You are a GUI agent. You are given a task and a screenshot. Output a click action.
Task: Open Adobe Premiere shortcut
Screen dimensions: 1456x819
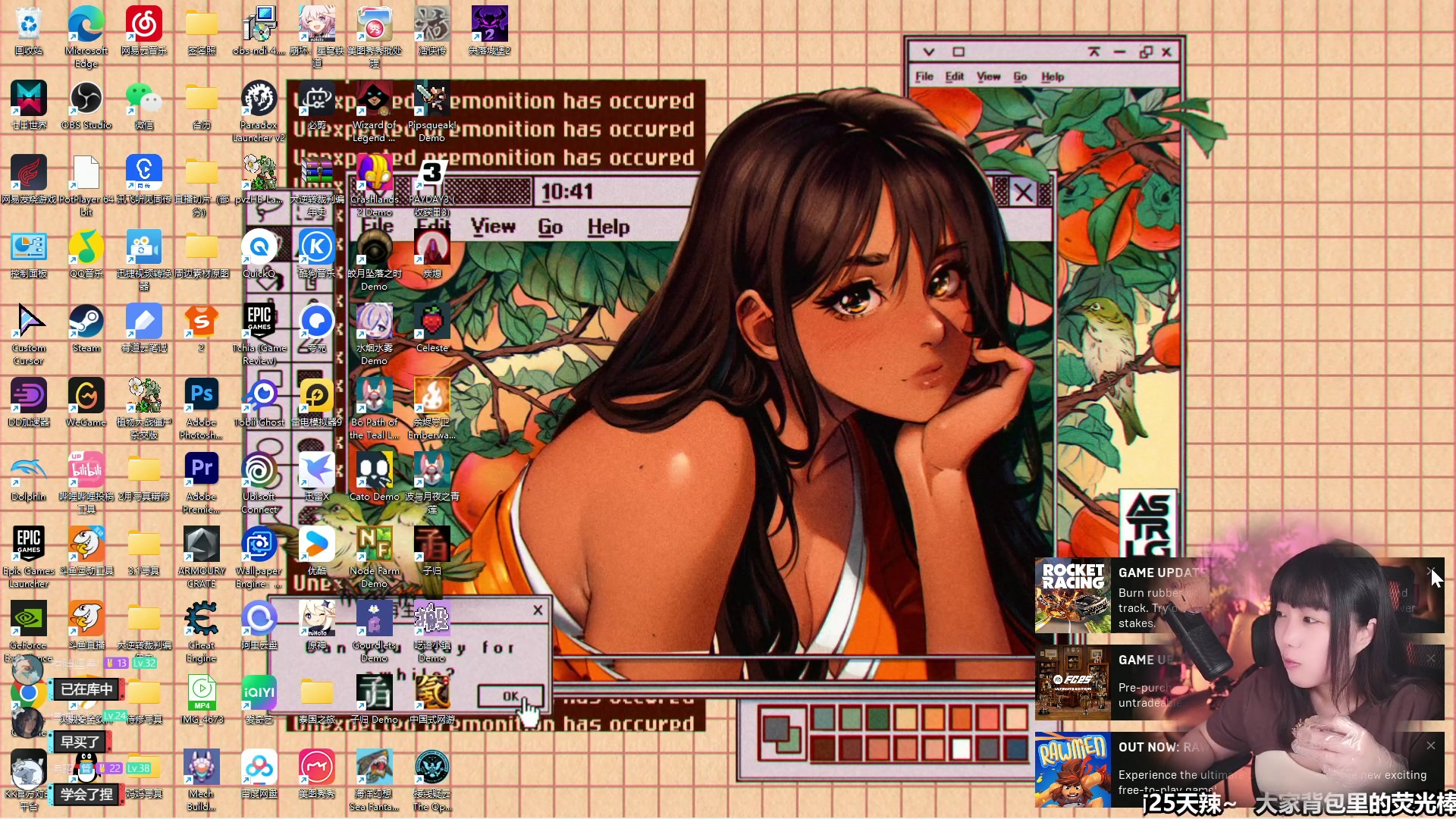pos(202,482)
